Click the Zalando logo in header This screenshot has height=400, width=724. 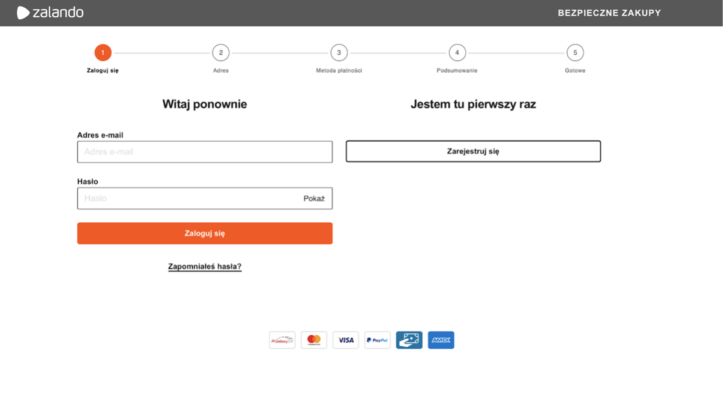[x=50, y=13]
